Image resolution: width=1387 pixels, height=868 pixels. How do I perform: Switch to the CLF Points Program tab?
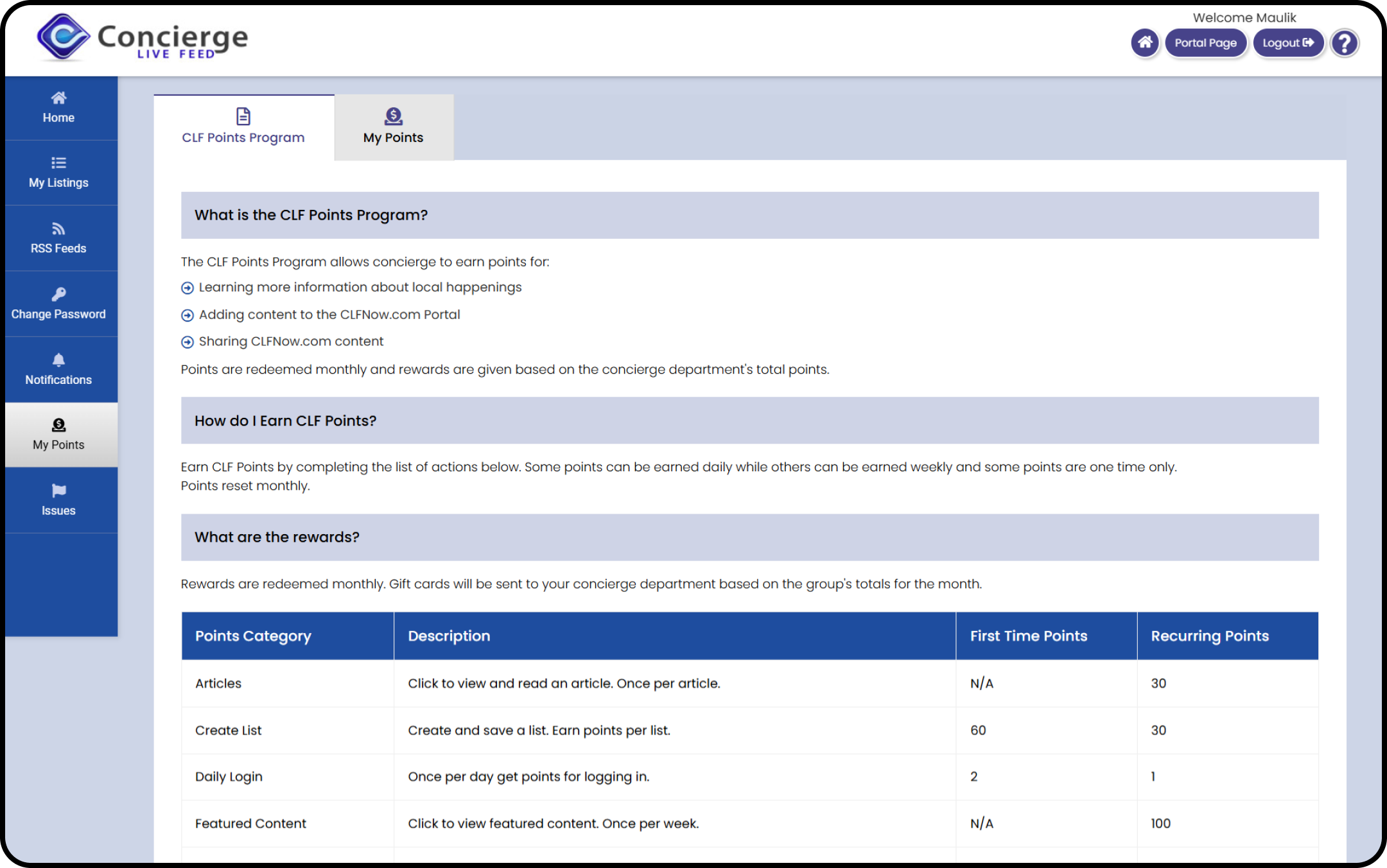[243, 127]
